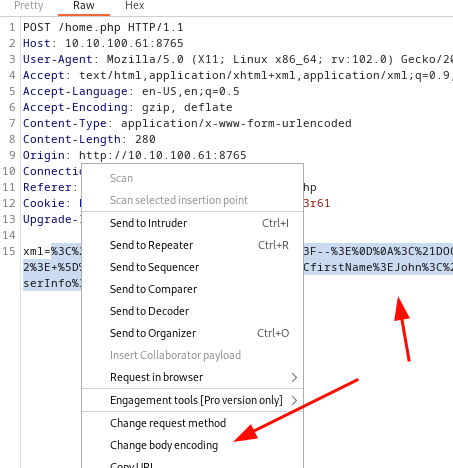This screenshot has width=453, height=468.
Task: Open the Hex view tab
Action: (x=135, y=6)
